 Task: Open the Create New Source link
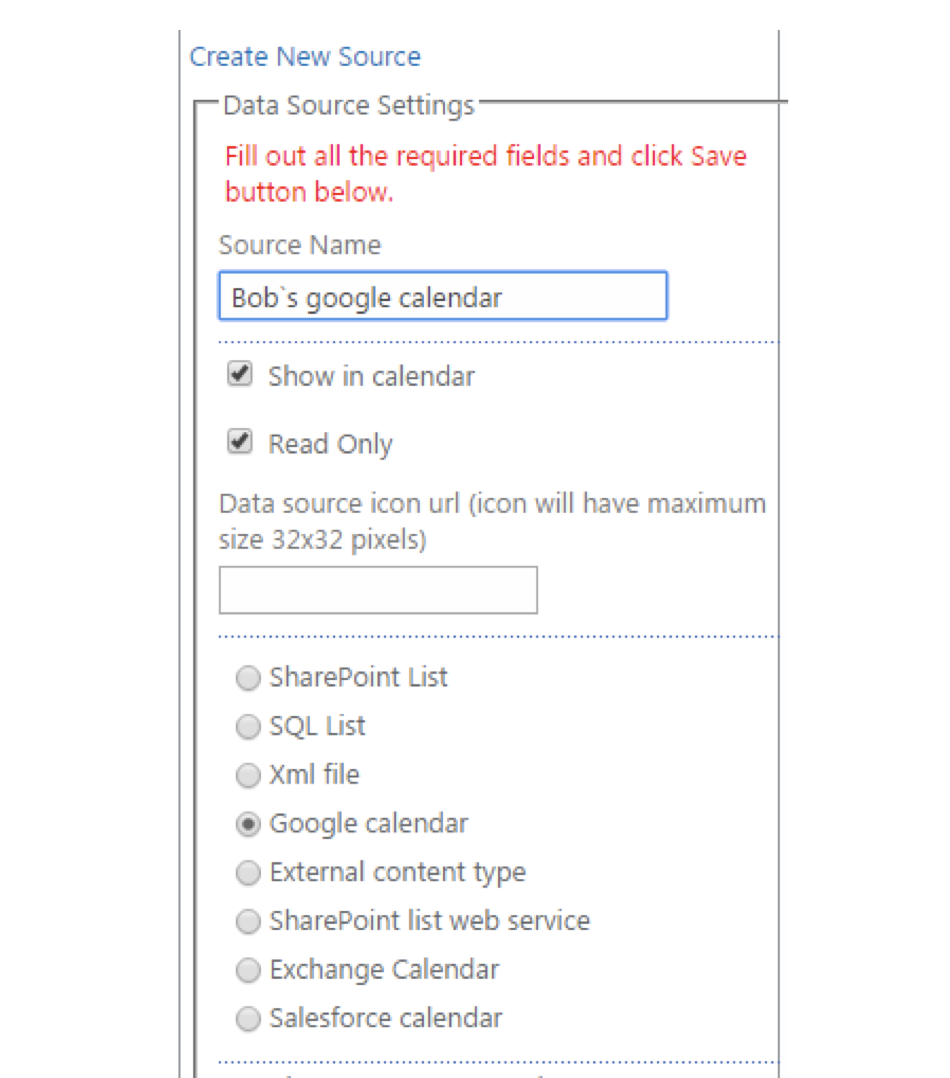(x=305, y=57)
